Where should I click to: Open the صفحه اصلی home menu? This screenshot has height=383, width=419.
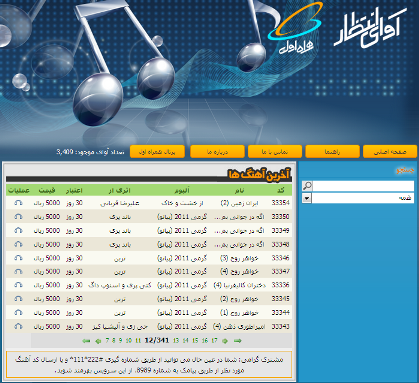pyautogui.click(x=390, y=152)
